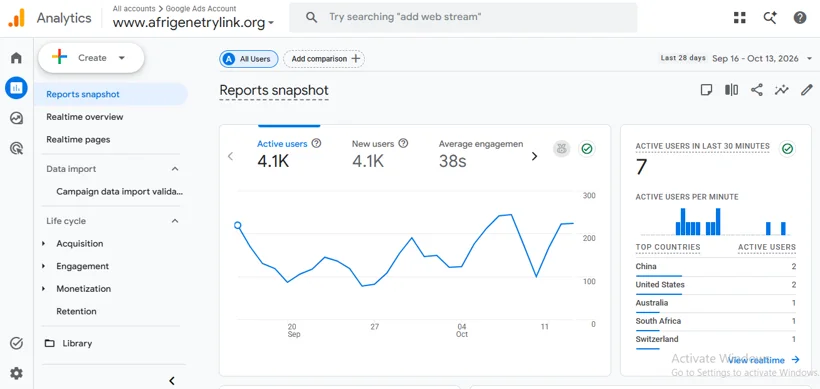820x389 pixels.
Task: Open the Retention report
Action: click(x=76, y=311)
